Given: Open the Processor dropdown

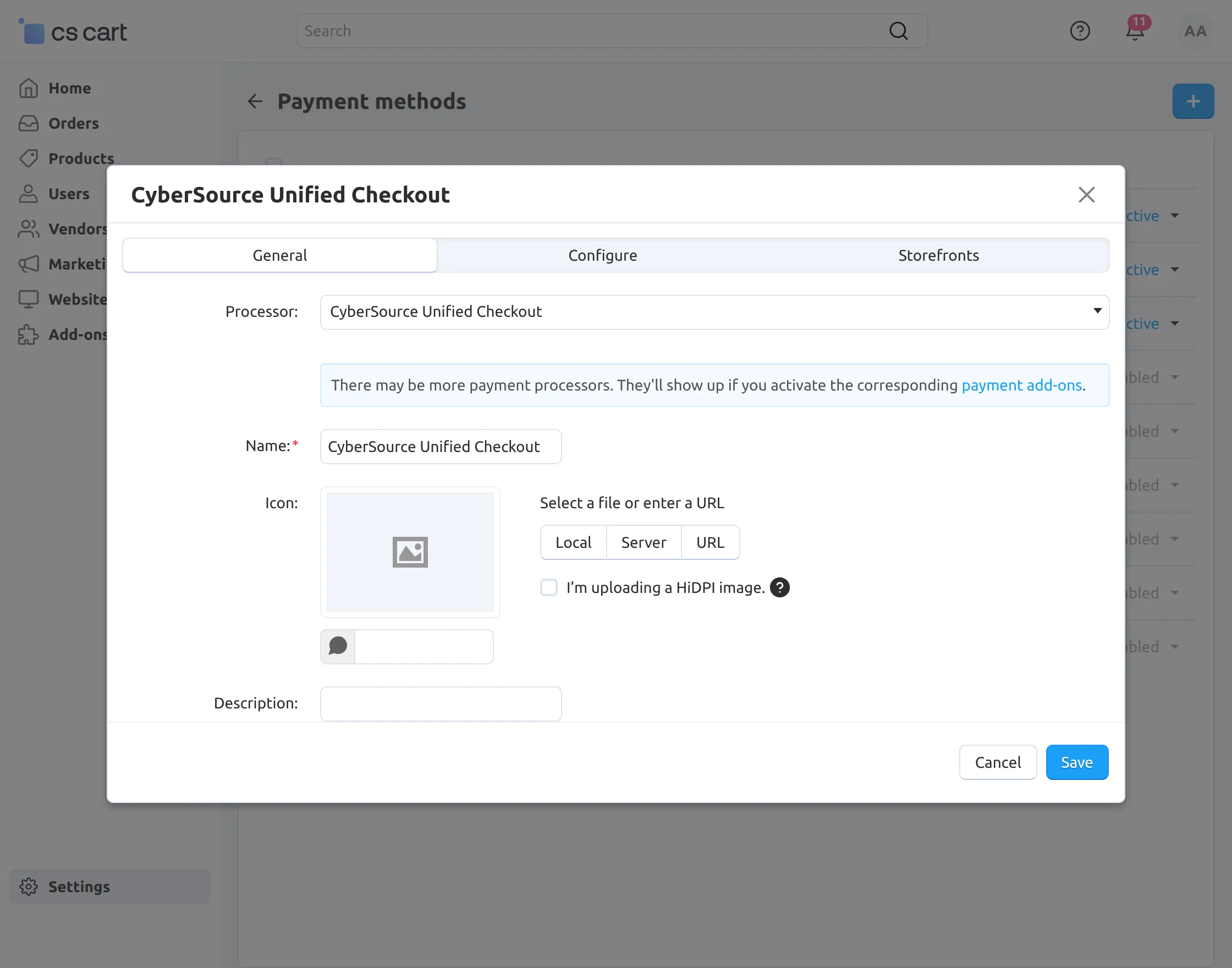Looking at the screenshot, I should click(x=714, y=312).
